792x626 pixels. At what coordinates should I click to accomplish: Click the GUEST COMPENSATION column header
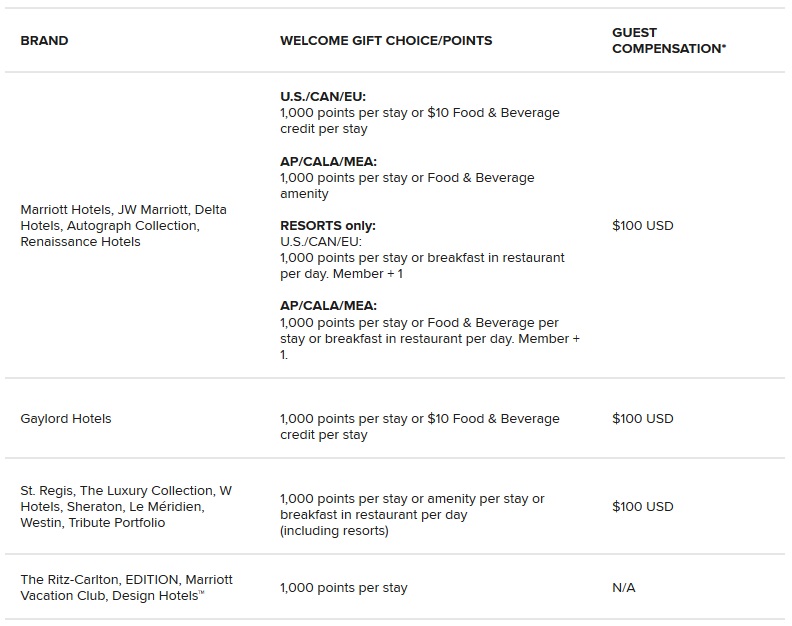(668, 41)
